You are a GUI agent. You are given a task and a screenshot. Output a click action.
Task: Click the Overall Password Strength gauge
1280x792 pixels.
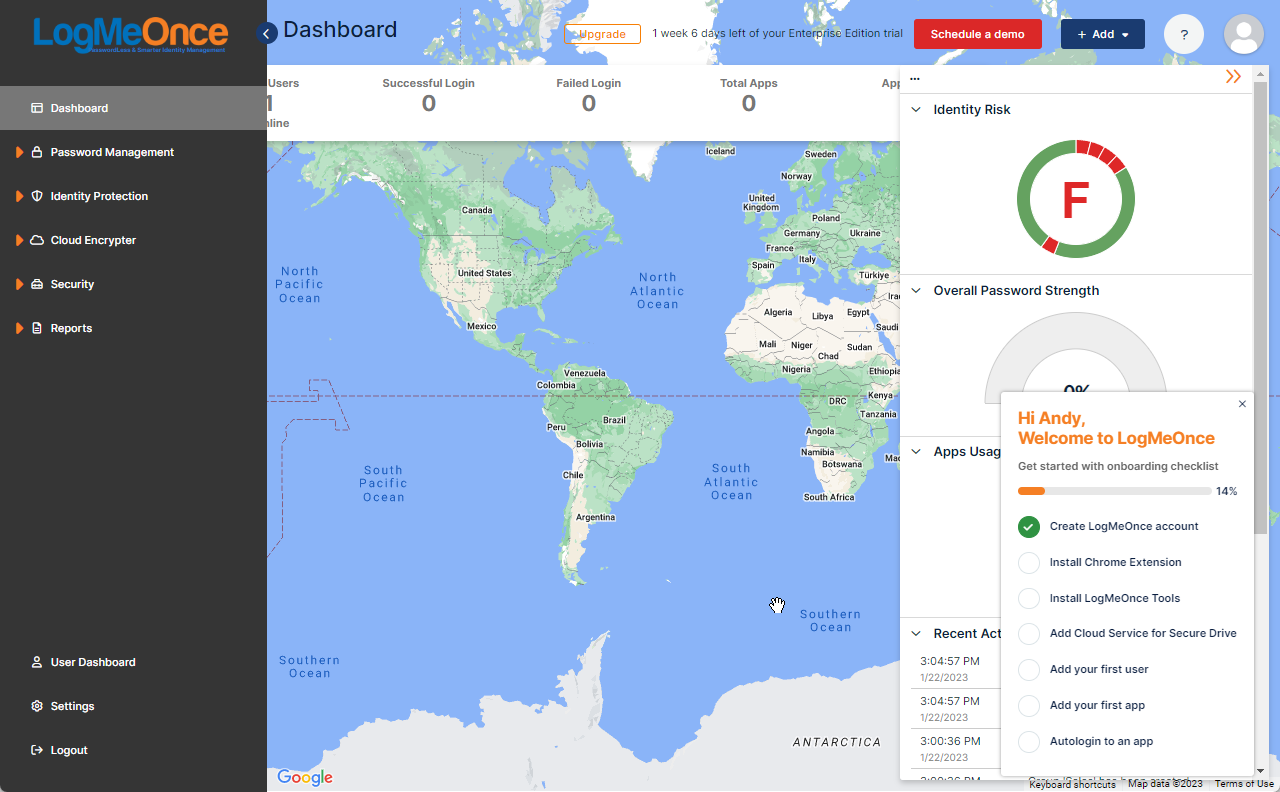(x=1076, y=358)
